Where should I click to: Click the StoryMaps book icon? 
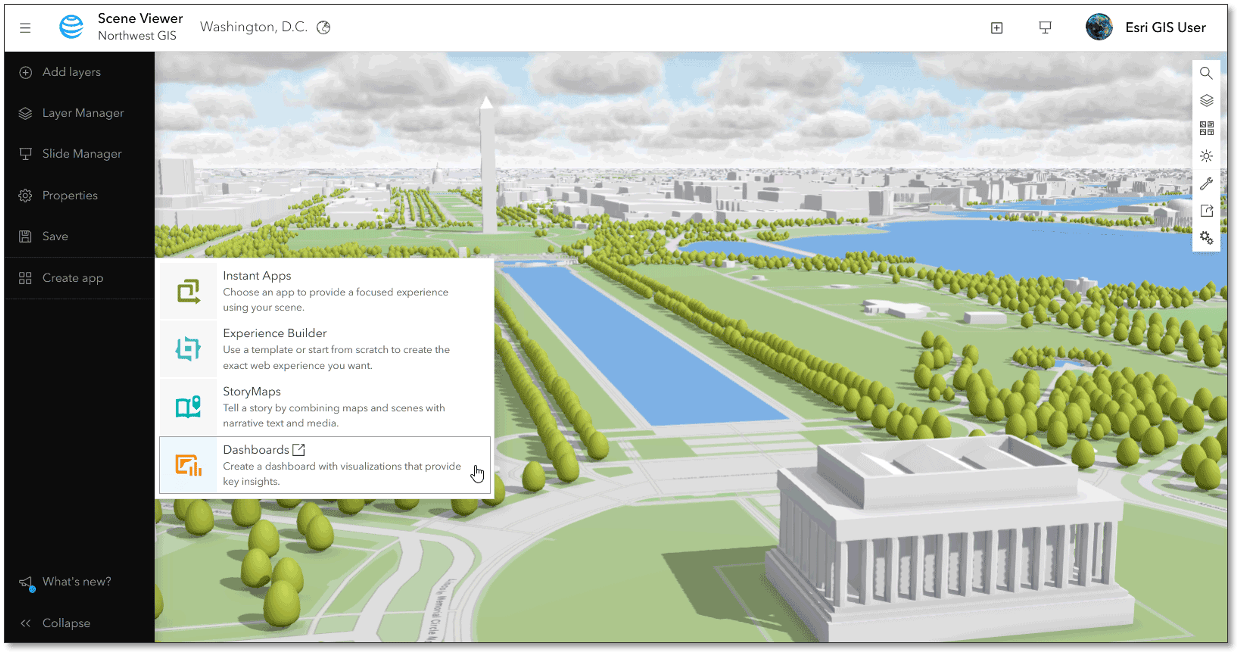(x=188, y=407)
